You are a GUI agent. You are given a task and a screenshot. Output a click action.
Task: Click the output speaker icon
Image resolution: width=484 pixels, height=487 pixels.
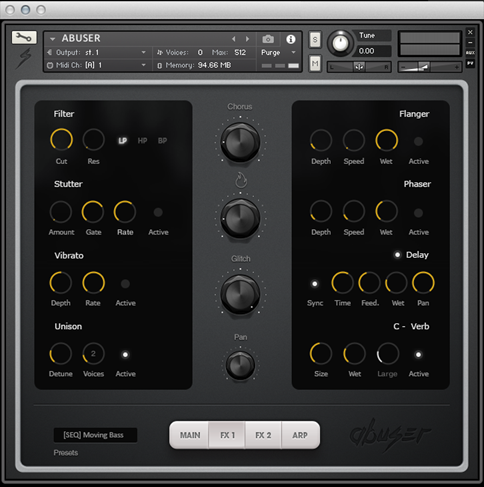click(x=50, y=52)
